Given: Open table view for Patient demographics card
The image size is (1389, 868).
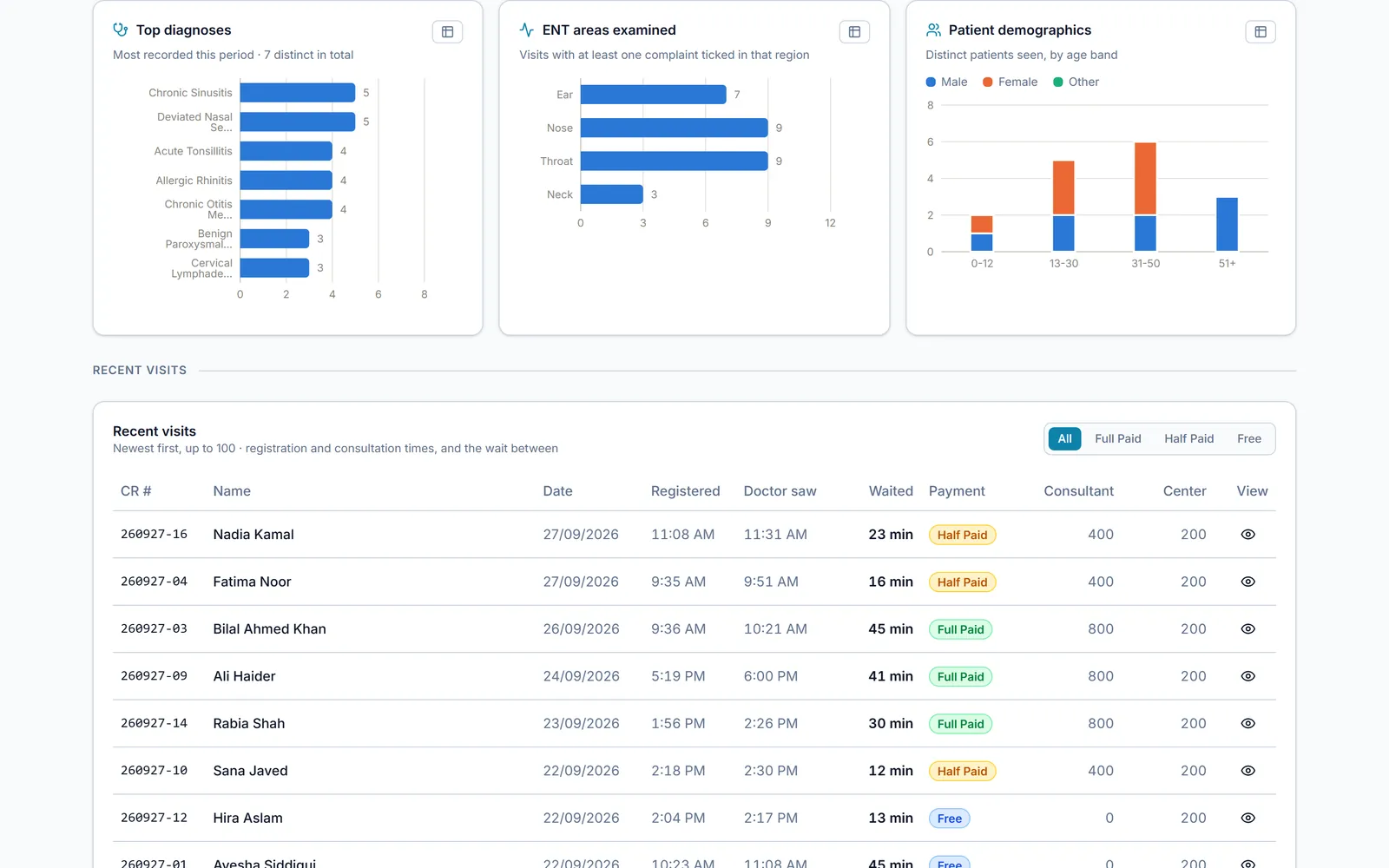Looking at the screenshot, I should pyautogui.click(x=1261, y=32).
